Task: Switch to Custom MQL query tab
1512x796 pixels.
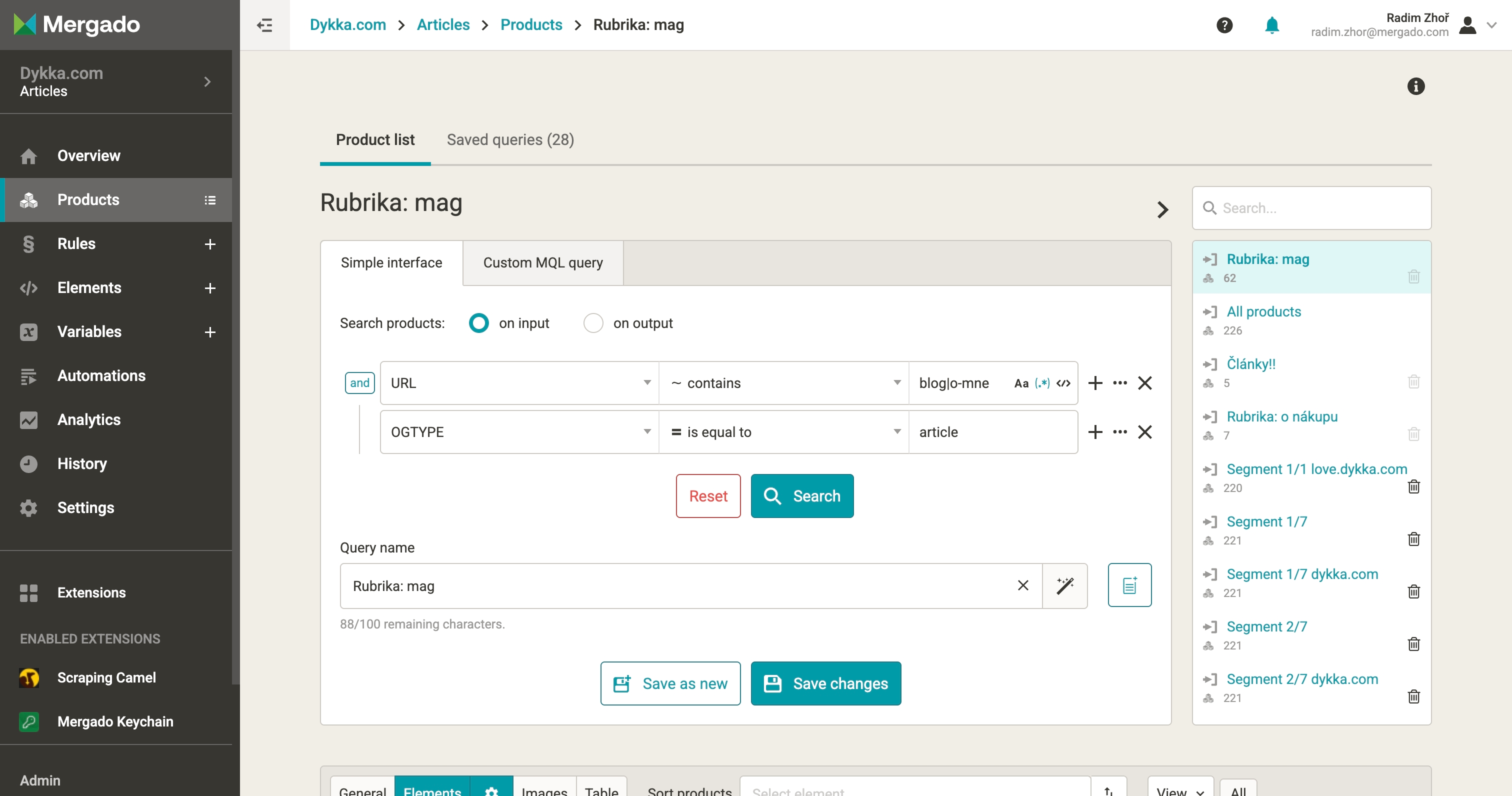Action: (542, 262)
